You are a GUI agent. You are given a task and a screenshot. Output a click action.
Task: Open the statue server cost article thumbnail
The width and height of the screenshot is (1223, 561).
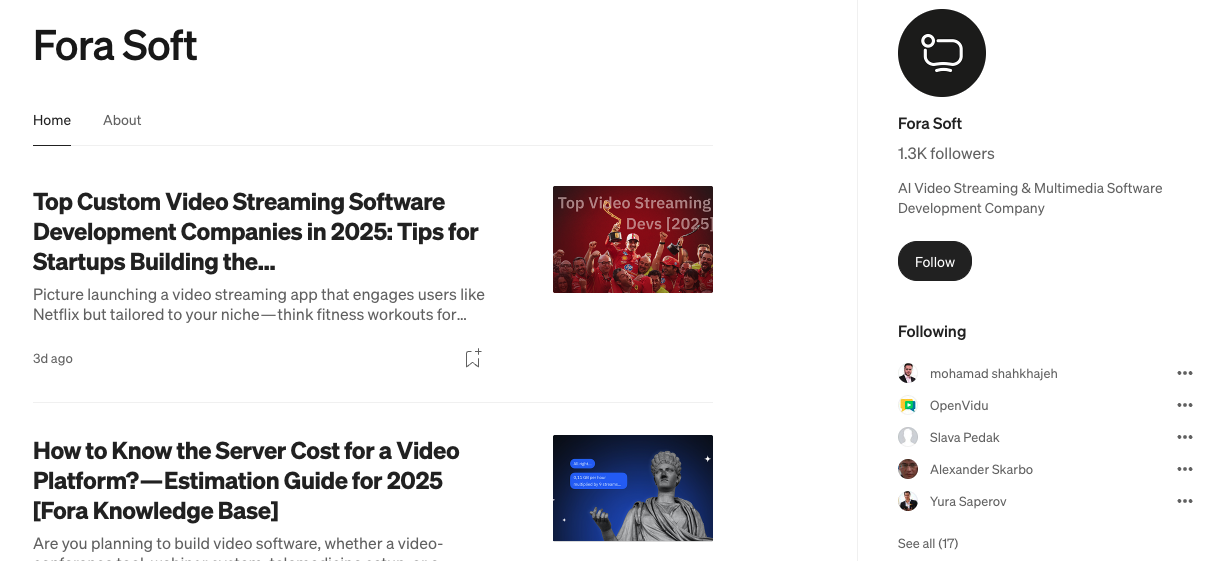tap(633, 488)
